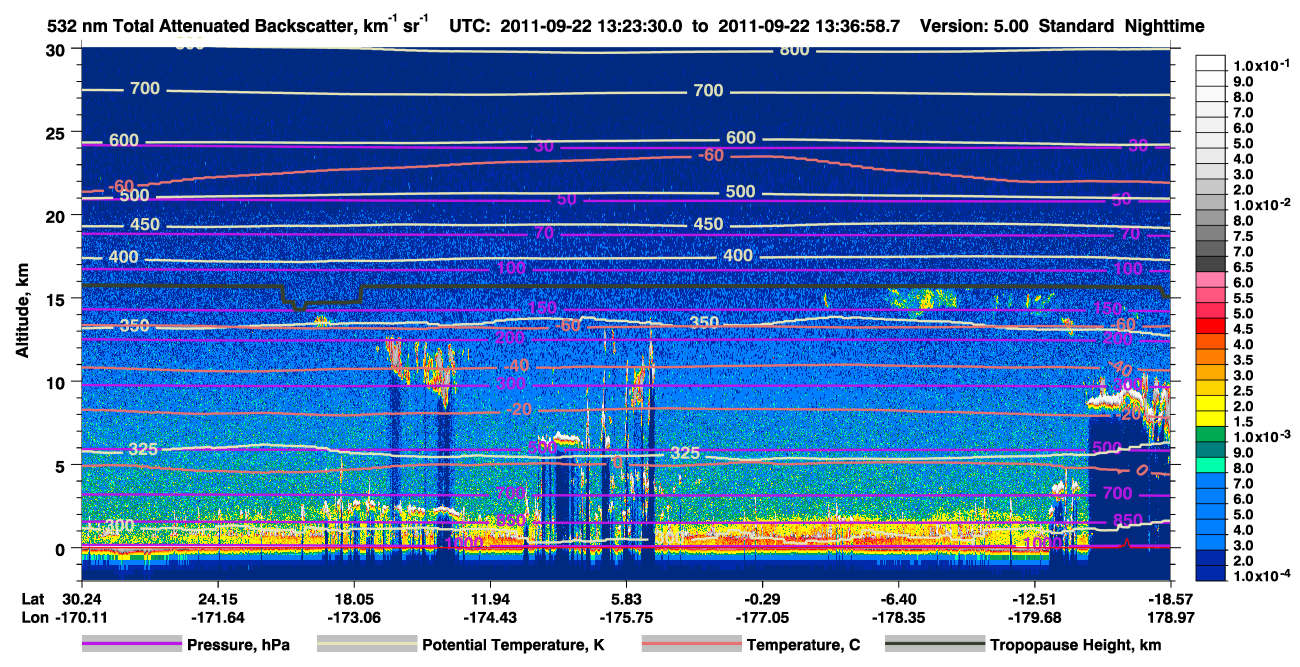Screen dimensions: 1300x667
Task: Click the altitude axis tick label 10
Action: point(58,382)
